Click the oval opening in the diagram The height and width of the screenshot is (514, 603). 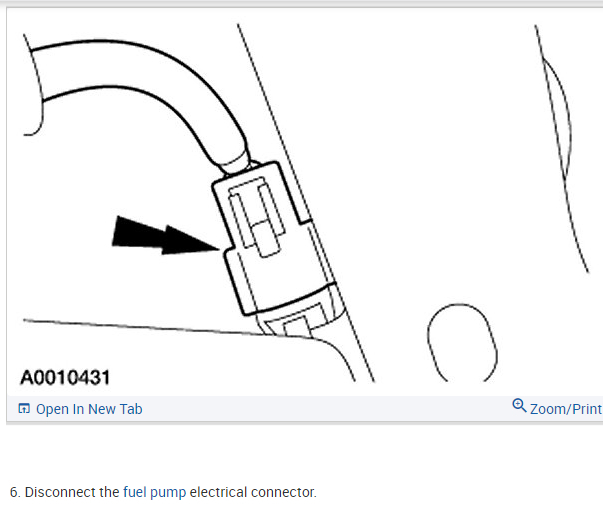[462, 343]
